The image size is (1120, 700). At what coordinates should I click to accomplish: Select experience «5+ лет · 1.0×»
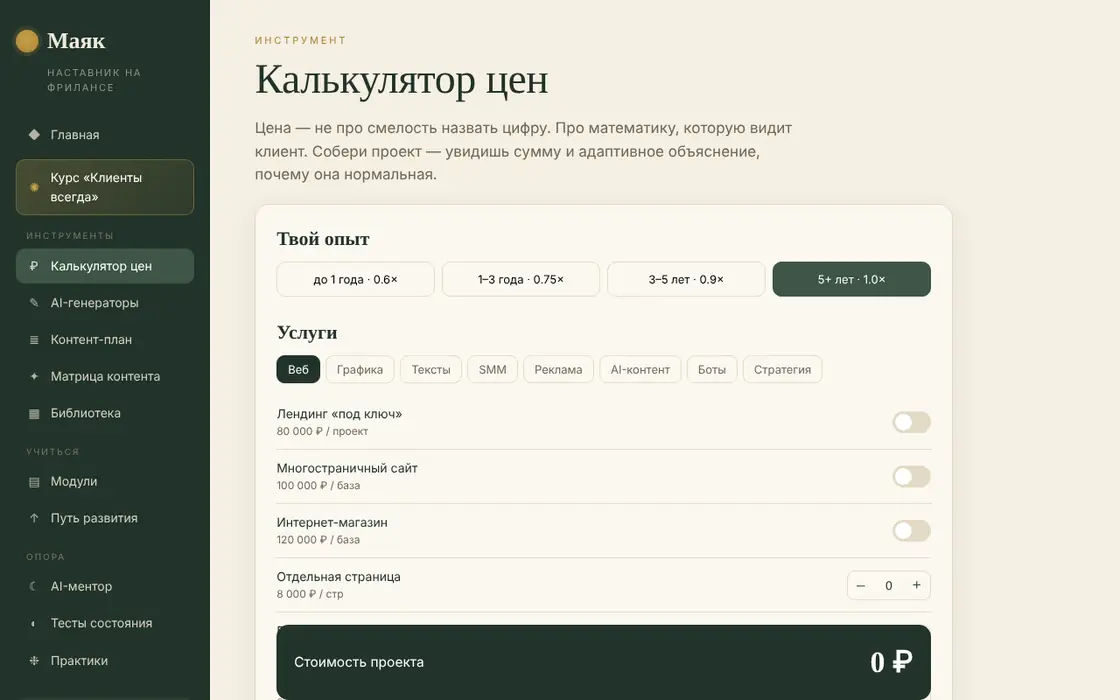point(851,279)
